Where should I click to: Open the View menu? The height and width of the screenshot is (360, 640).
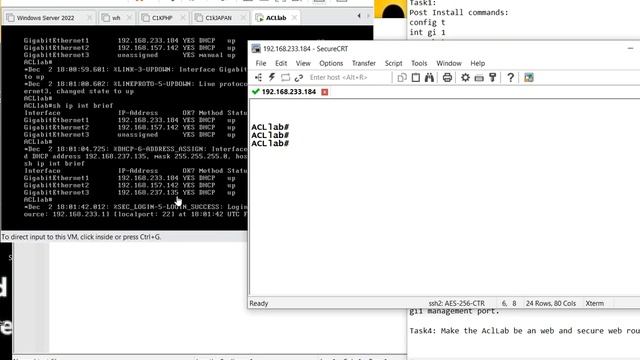pyautogui.click(x=303, y=63)
